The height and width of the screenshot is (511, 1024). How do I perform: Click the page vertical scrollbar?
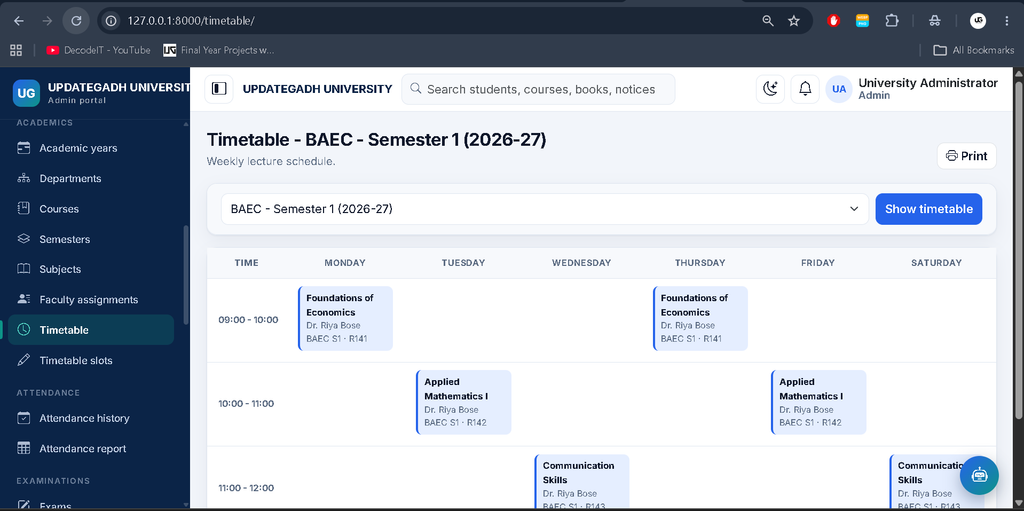click(x=1019, y=251)
